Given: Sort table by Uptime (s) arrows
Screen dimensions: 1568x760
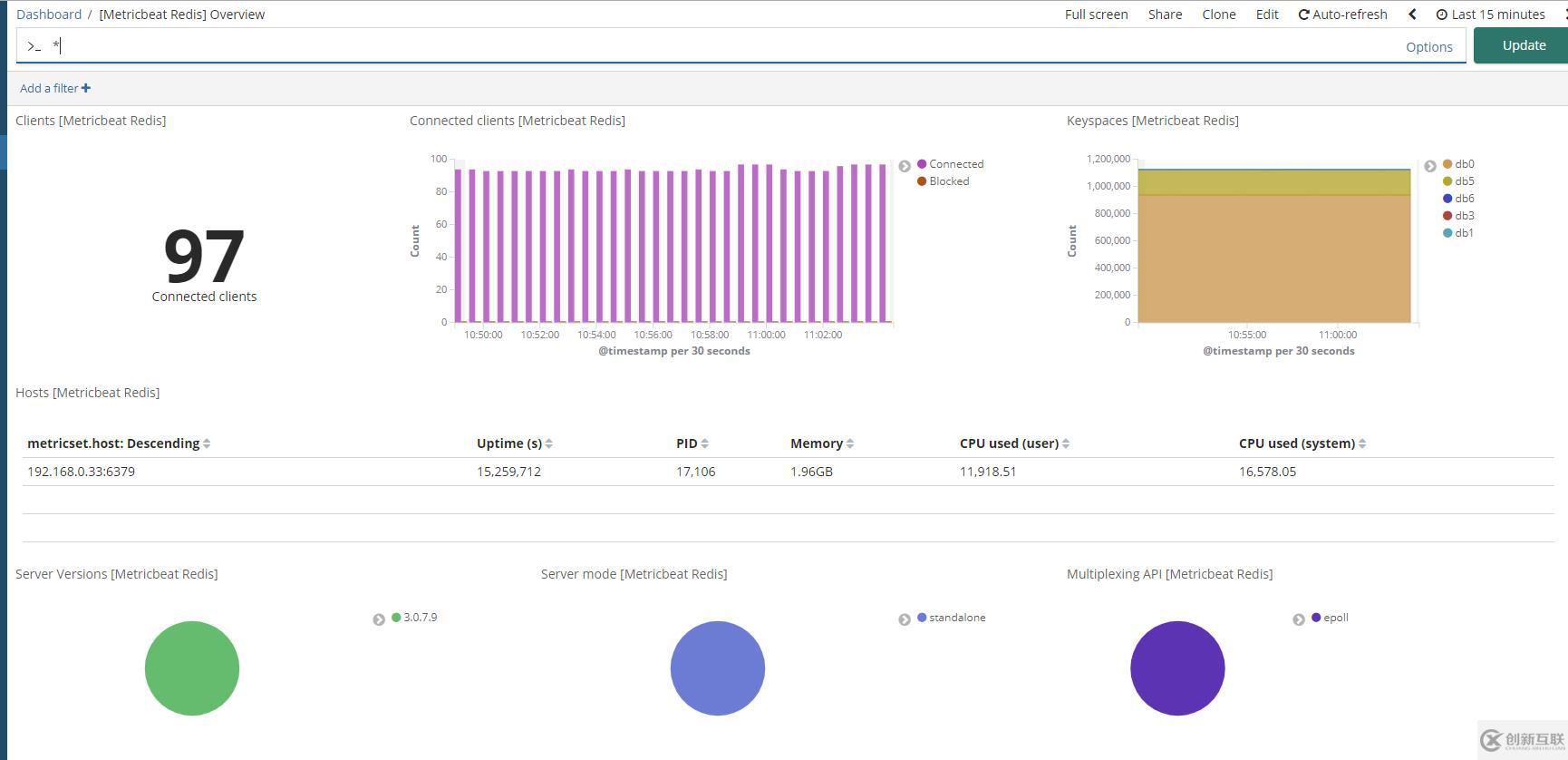Looking at the screenshot, I should point(549,443).
